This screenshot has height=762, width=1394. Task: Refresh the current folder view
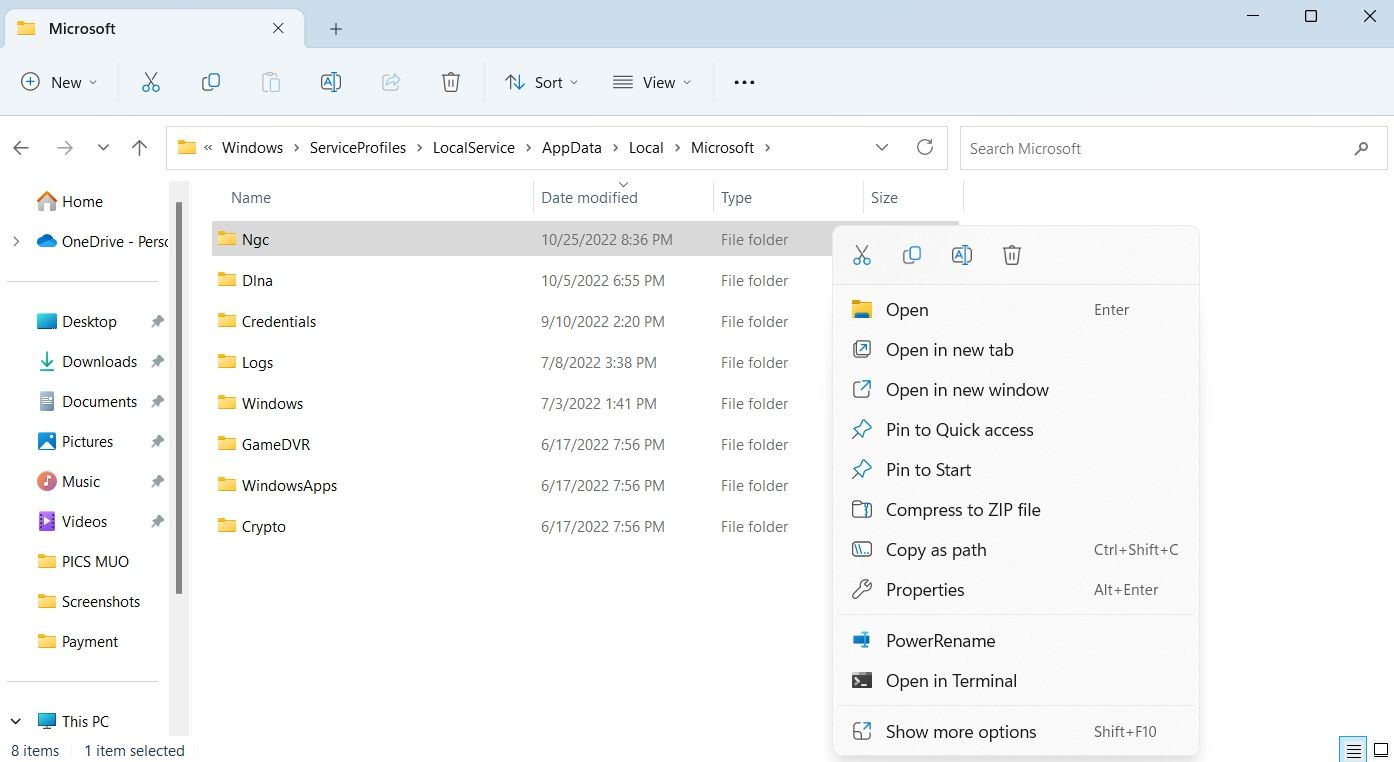[925, 148]
